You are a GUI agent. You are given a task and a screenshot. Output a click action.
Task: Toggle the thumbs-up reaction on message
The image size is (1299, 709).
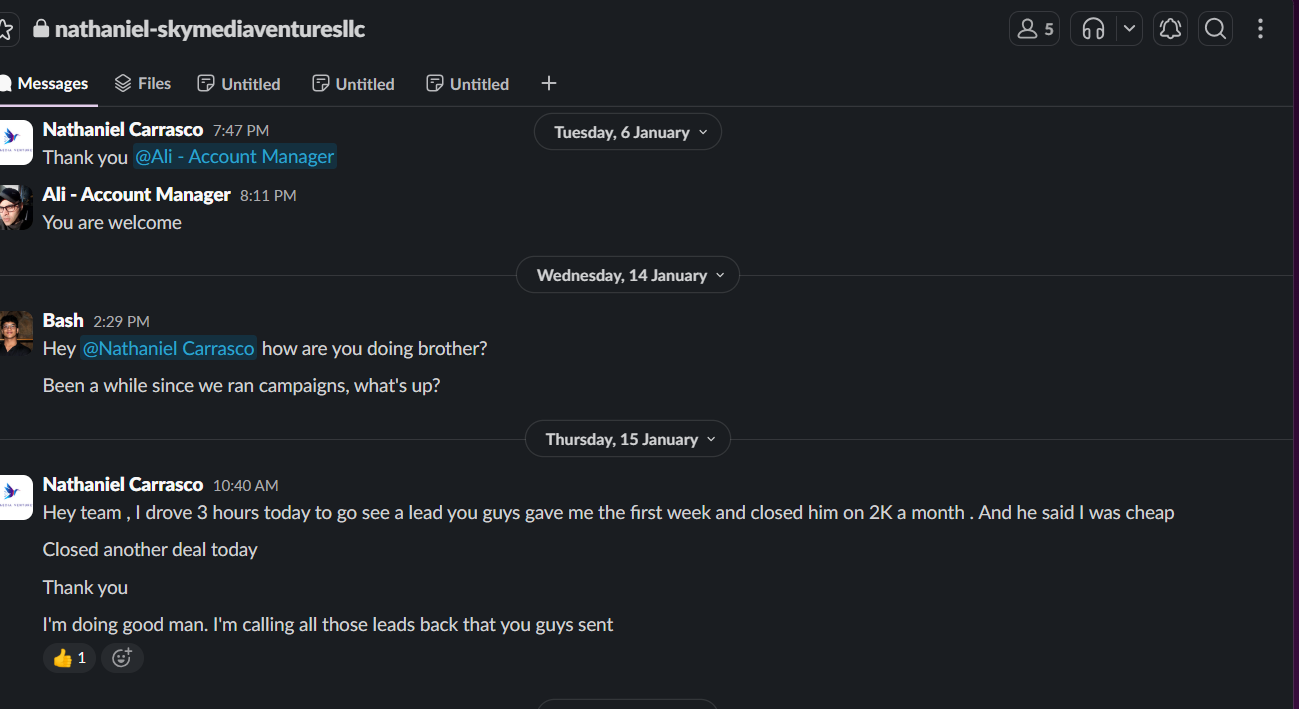pyautogui.click(x=69, y=658)
